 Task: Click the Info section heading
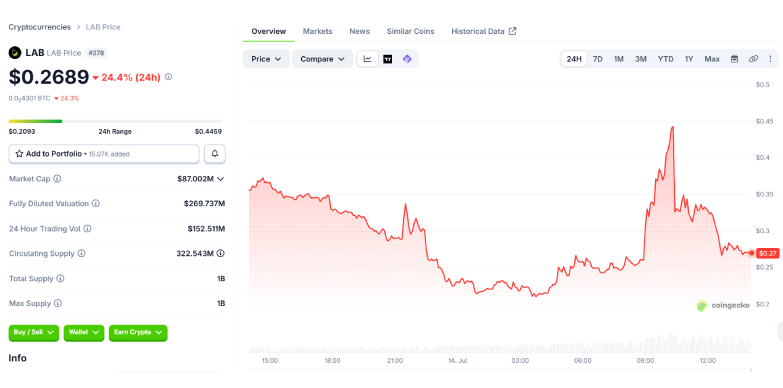point(17,358)
